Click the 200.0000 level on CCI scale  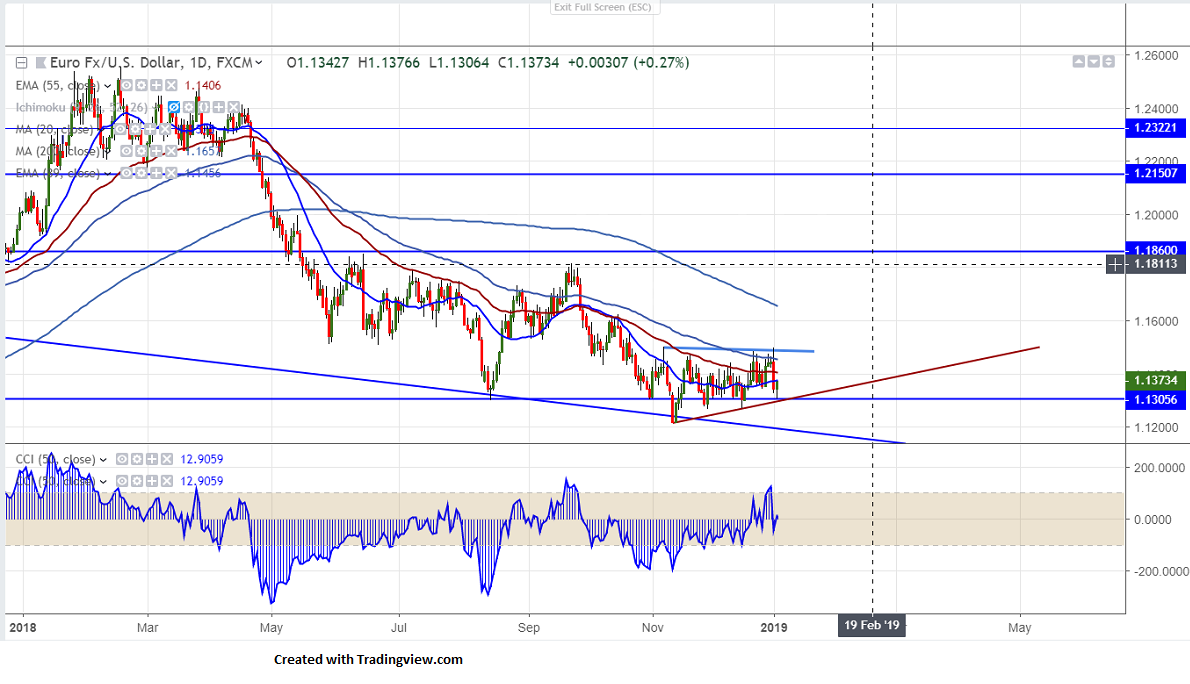click(x=1158, y=468)
